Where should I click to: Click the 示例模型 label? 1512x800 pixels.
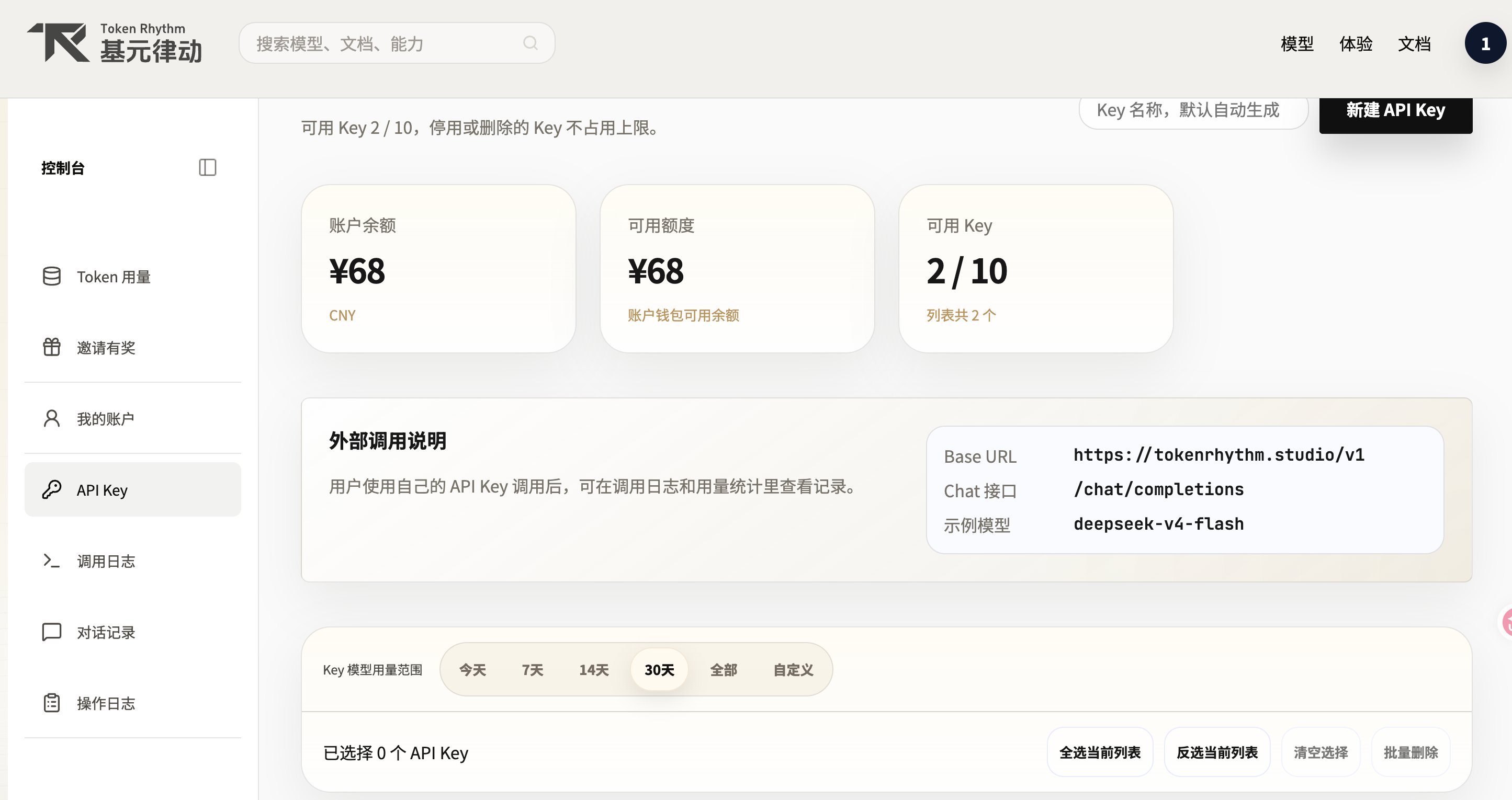[977, 525]
